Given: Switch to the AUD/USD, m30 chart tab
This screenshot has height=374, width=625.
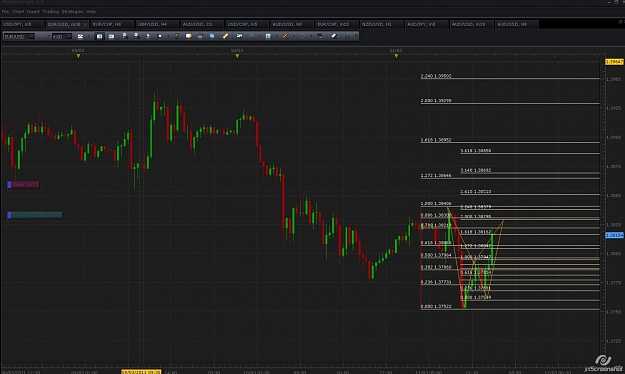Looking at the screenshot, I should pyautogui.click(x=472, y=24).
